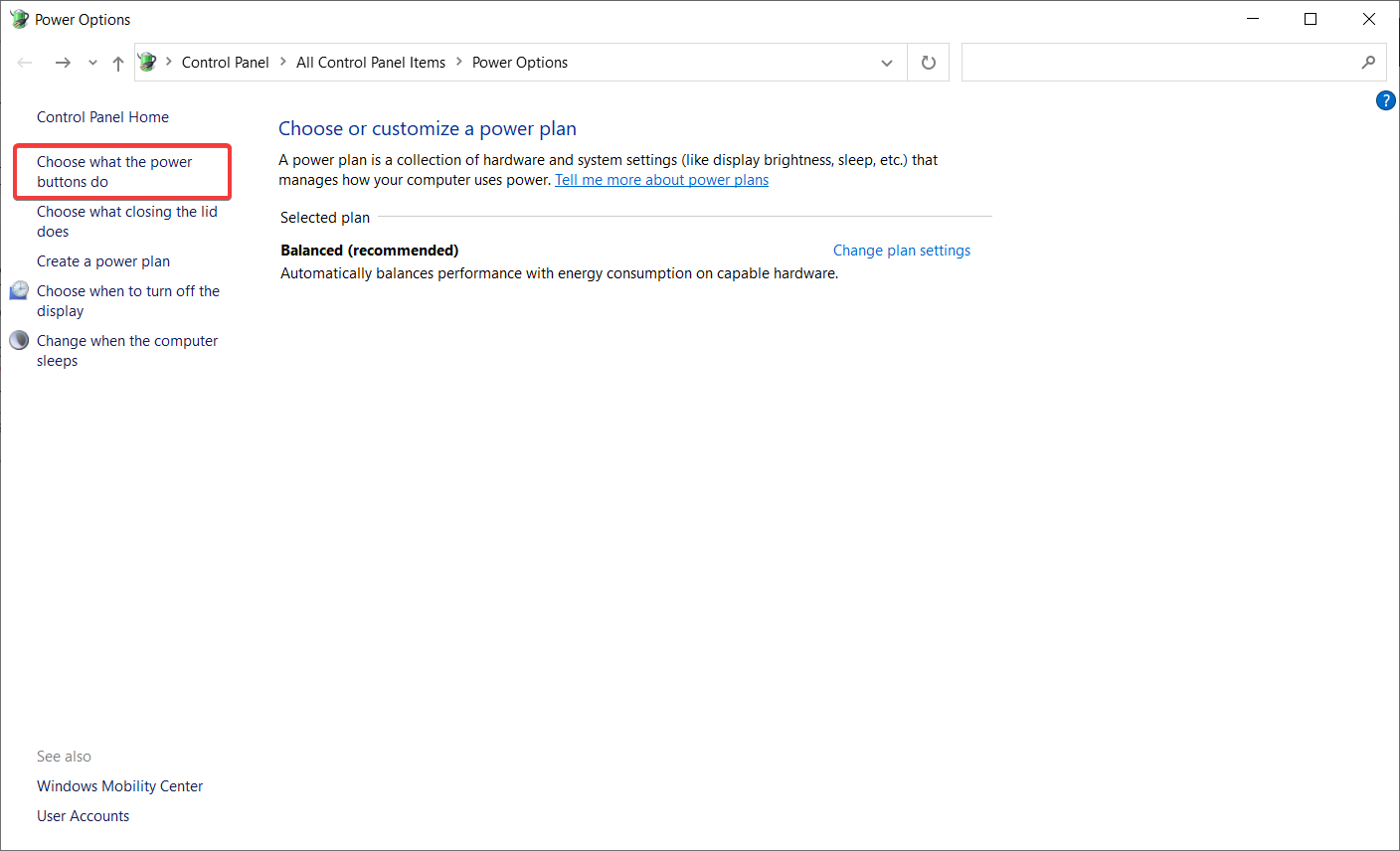This screenshot has height=851, width=1400.
Task: Open the recent locations dropdown arrow
Action: (x=92, y=63)
